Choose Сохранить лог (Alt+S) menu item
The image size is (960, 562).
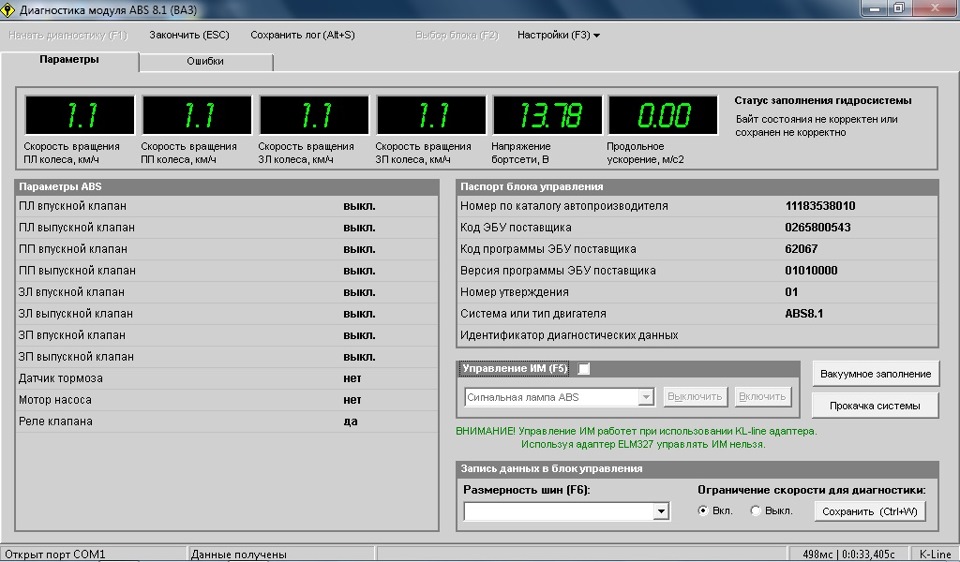tap(302, 35)
